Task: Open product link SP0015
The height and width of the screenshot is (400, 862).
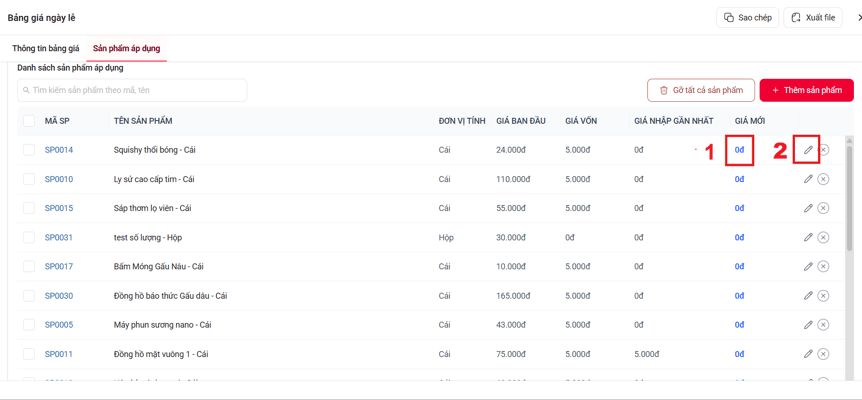Action: click(x=59, y=208)
